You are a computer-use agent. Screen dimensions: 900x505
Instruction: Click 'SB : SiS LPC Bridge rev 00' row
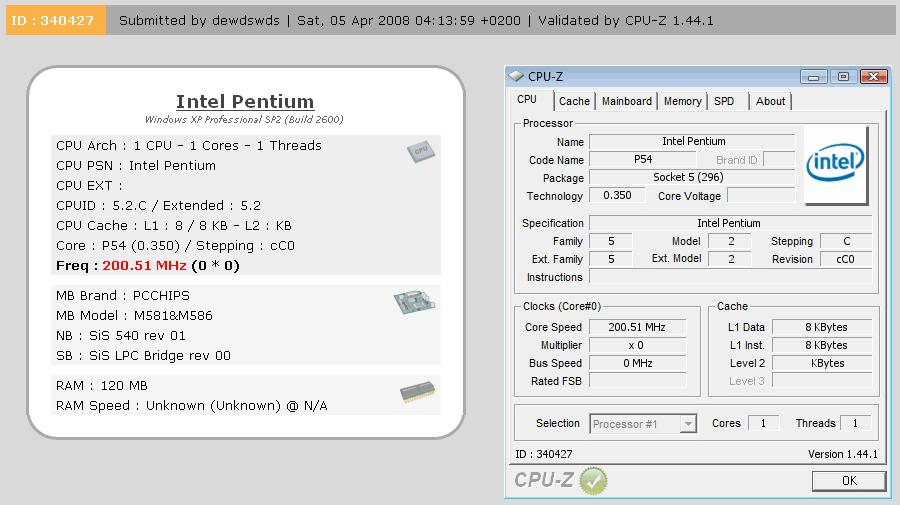pyautogui.click(x=143, y=356)
